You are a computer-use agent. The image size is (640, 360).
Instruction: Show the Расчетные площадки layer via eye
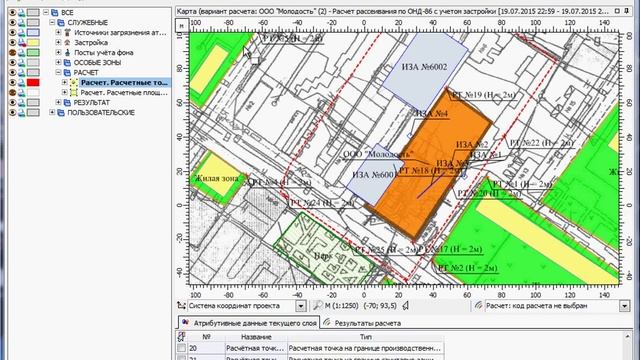pos(13,93)
